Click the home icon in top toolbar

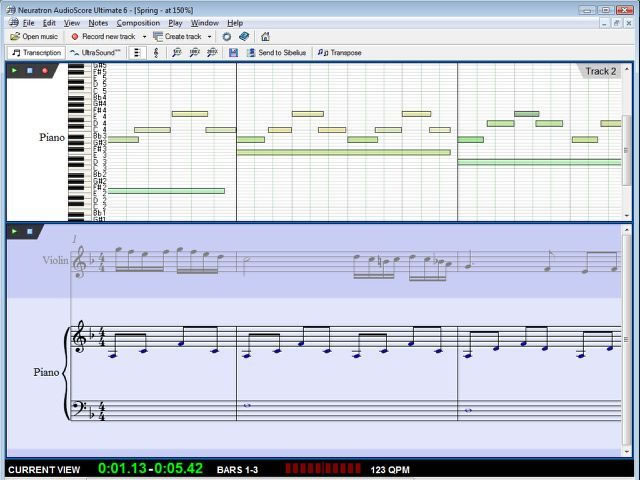265,37
